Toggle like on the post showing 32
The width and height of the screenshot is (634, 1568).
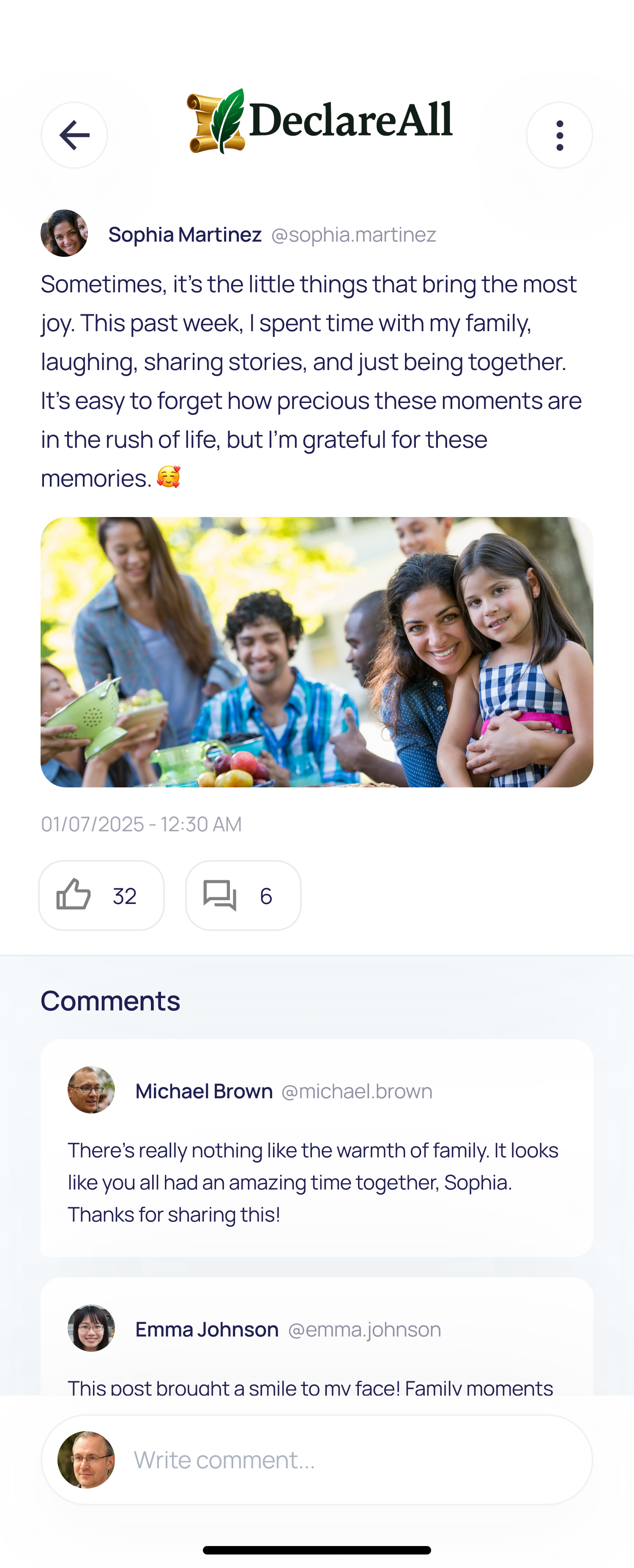[102, 896]
